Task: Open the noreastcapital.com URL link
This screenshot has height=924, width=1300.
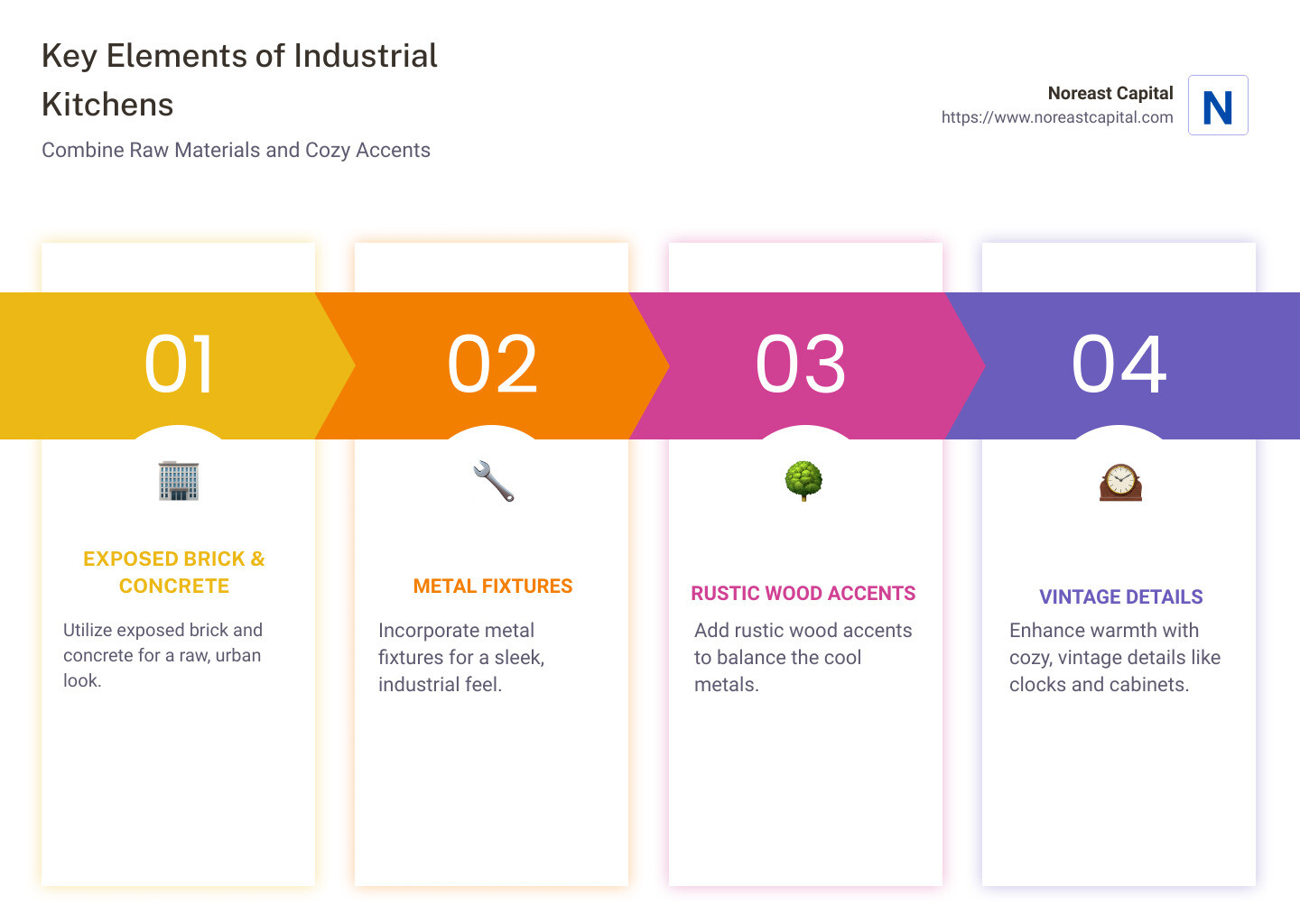Action: click(x=1057, y=117)
